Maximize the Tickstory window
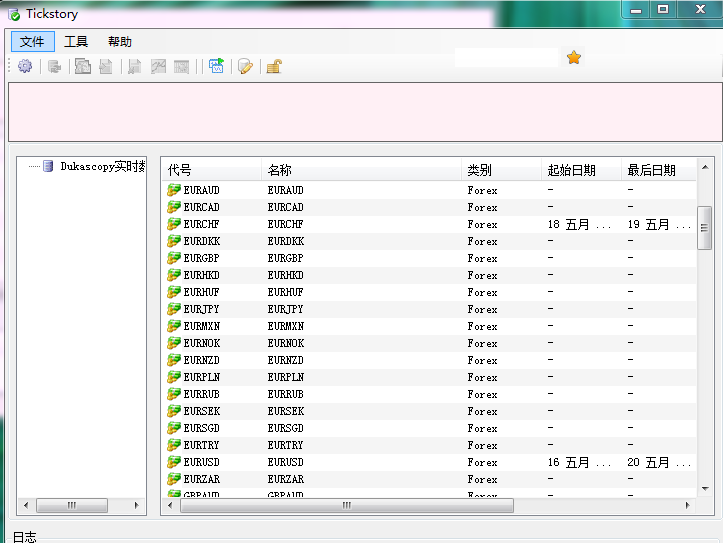 [x=663, y=9]
